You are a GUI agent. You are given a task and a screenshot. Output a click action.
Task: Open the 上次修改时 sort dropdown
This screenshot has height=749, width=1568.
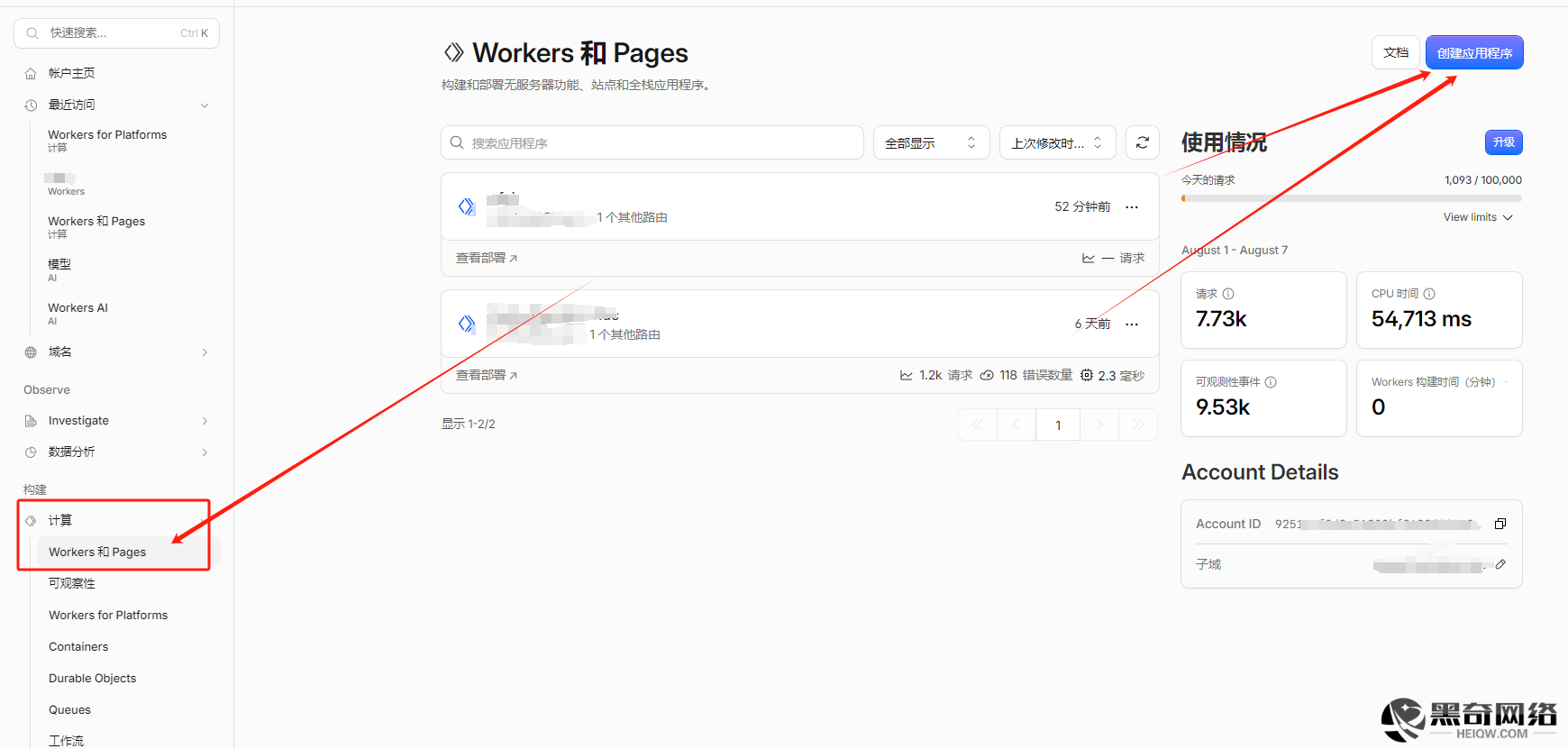(1057, 142)
